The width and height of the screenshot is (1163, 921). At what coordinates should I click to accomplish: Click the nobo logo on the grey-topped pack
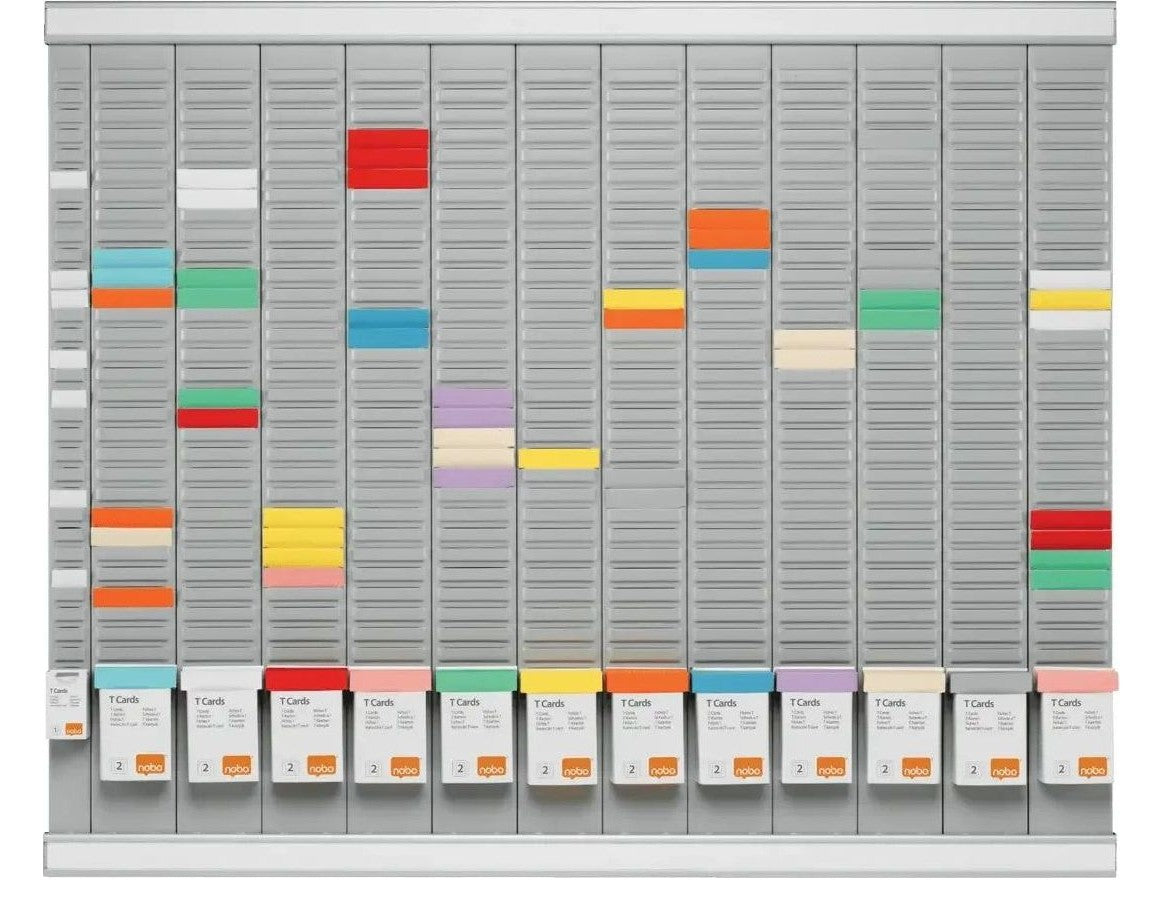click(1005, 769)
